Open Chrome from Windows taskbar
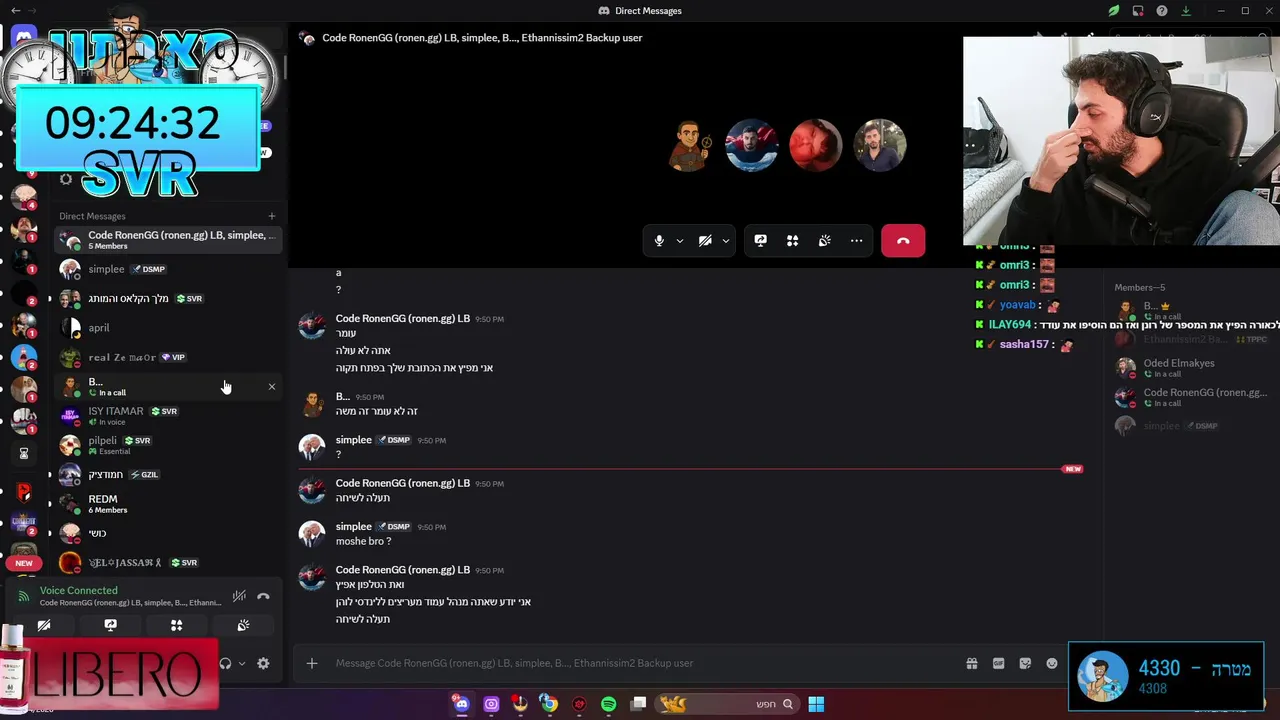Viewport: 1280px width, 720px height. tap(549, 704)
